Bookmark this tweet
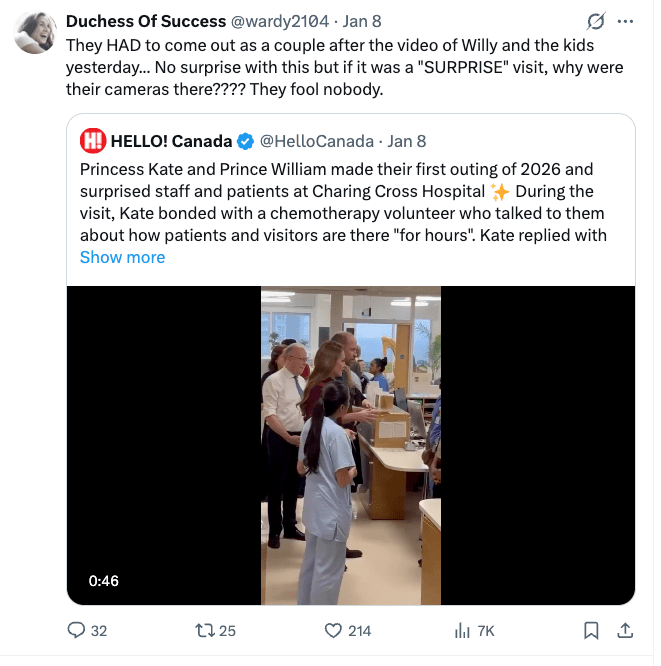Screen dimensions: 661x666 (591, 630)
